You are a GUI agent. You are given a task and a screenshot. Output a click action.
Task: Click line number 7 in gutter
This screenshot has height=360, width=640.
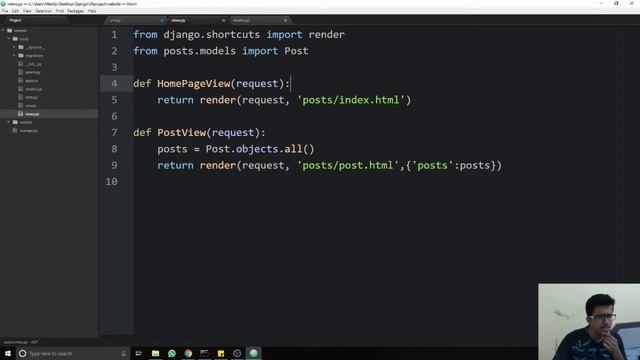coord(114,133)
